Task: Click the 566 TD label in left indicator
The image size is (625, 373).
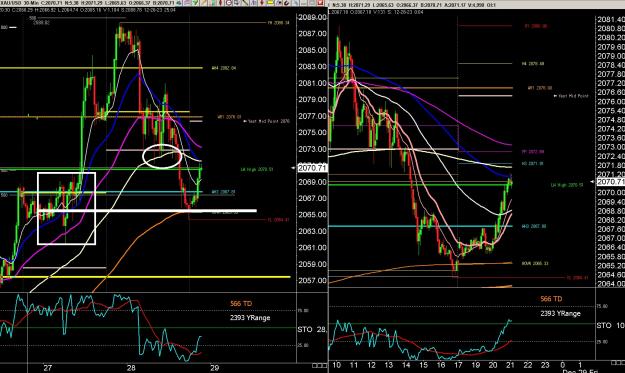Action: coord(241,304)
